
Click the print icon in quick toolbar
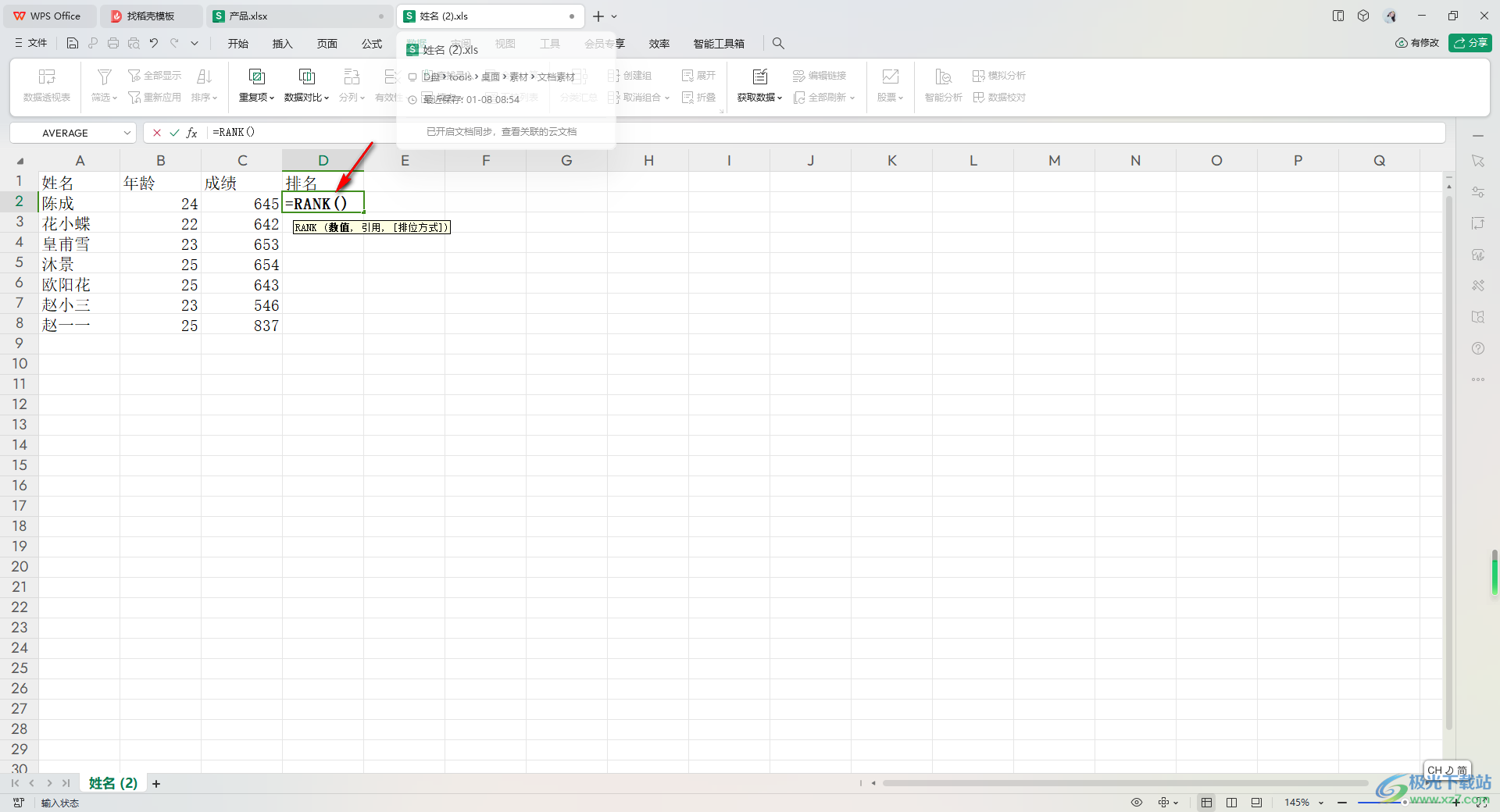coord(113,44)
